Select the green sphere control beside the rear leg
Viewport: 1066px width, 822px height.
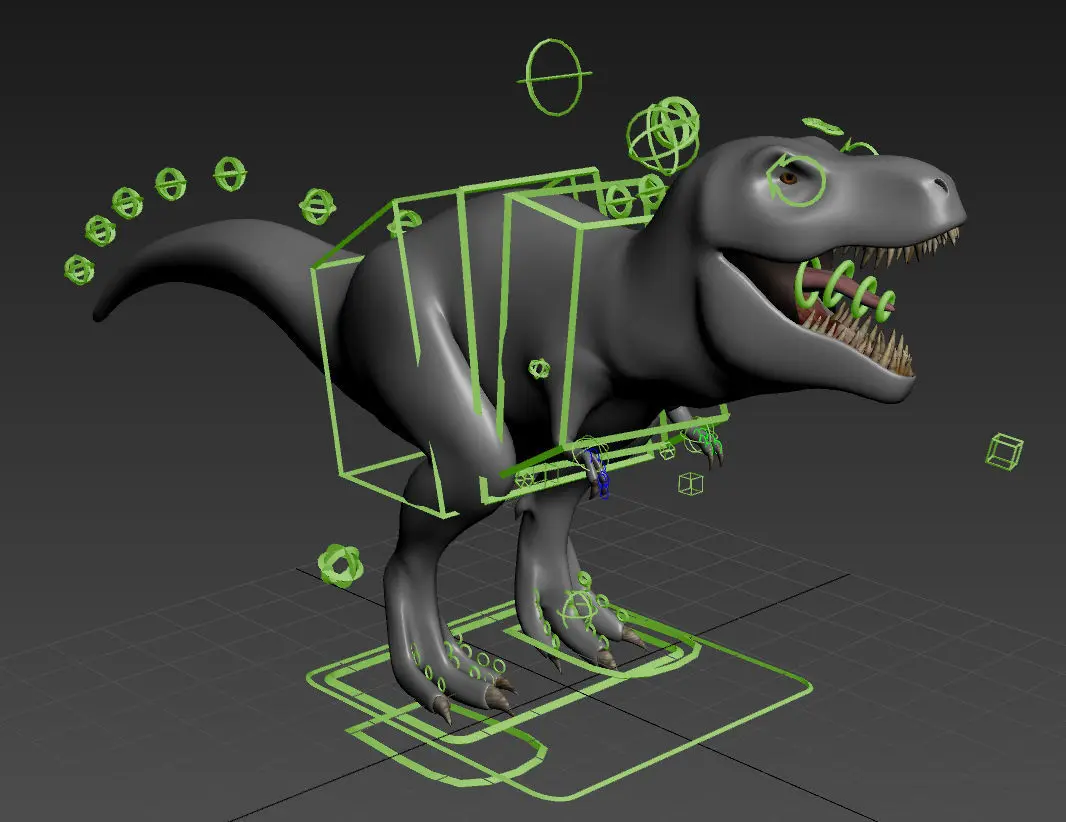(x=340, y=565)
